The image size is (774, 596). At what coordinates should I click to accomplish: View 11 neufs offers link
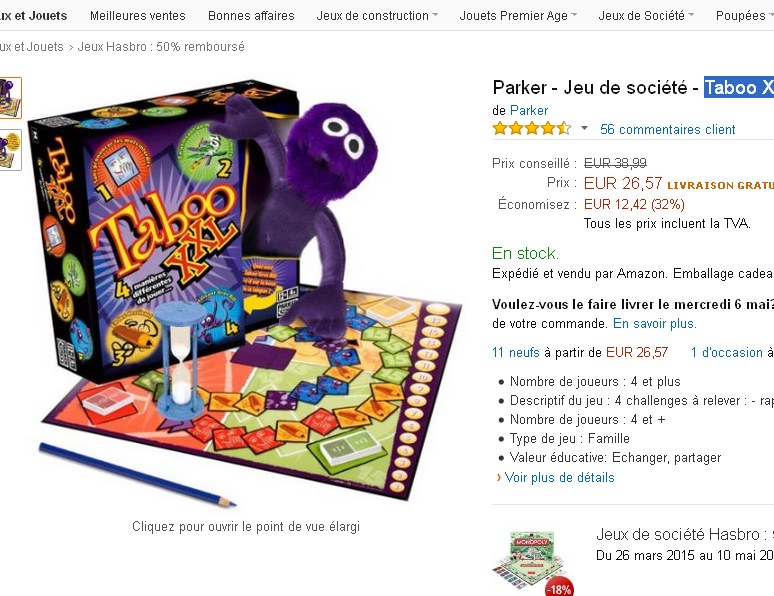pyautogui.click(x=516, y=352)
